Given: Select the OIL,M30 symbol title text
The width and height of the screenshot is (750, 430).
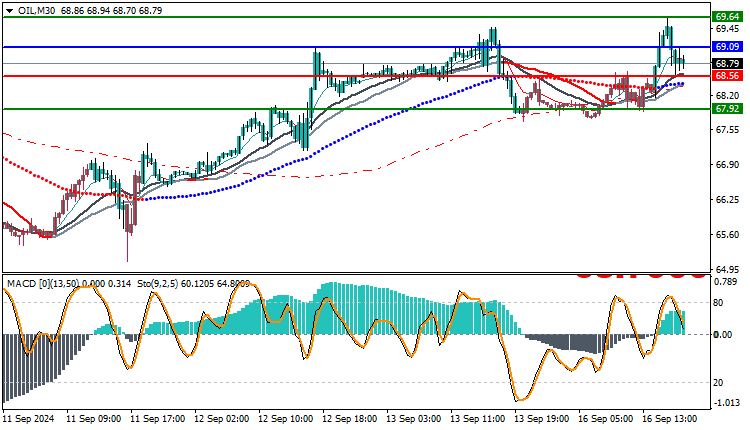Looking at the screenshot, I should [36, 11].
